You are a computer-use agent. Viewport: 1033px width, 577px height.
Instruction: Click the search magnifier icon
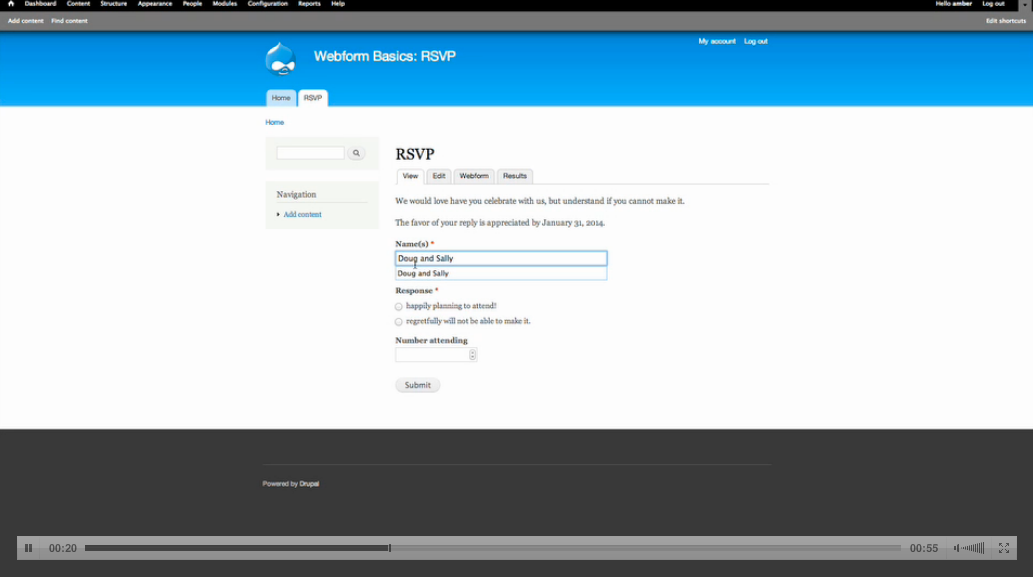pos(355,152)
